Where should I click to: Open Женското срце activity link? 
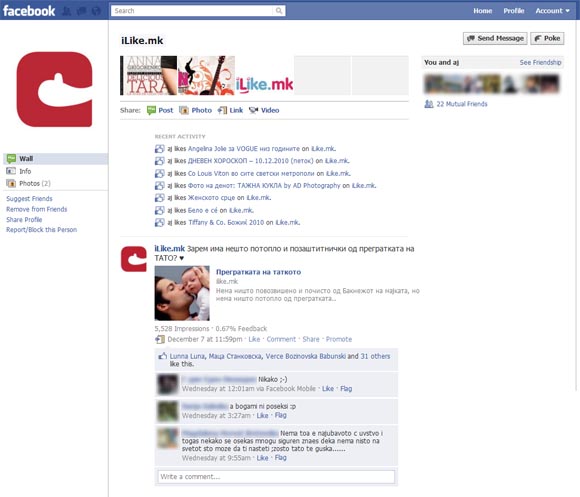click(211, 198)
